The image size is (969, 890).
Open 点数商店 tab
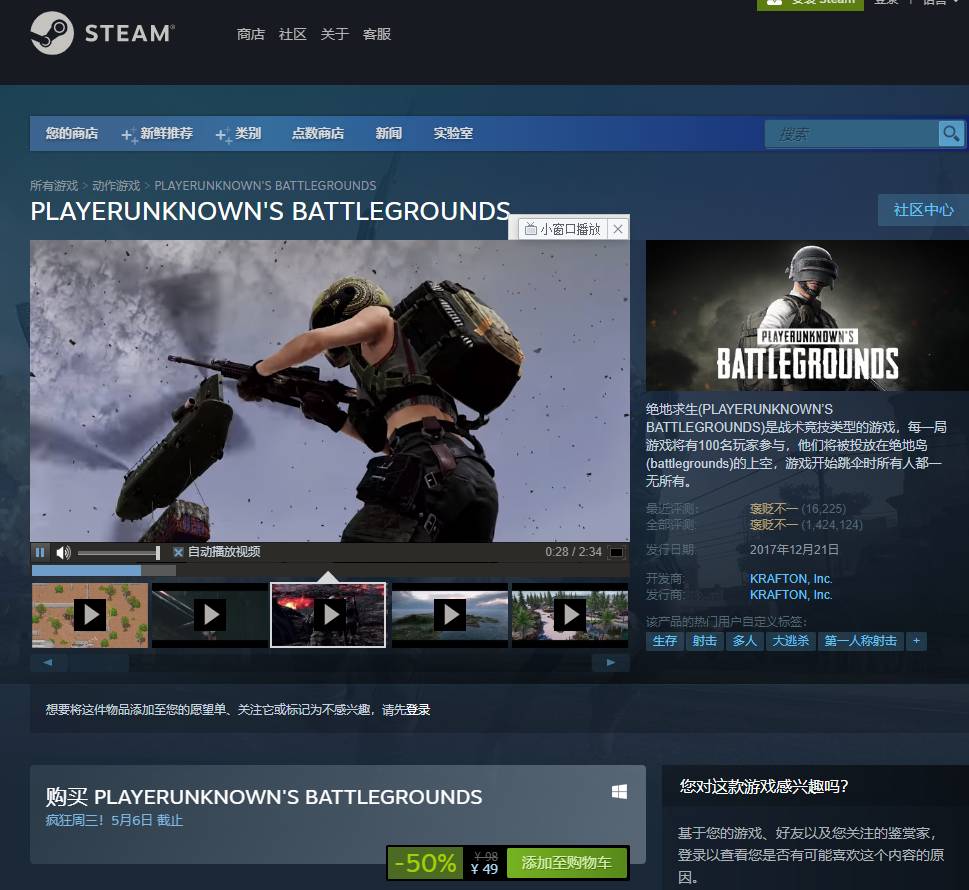coord(318,134)
